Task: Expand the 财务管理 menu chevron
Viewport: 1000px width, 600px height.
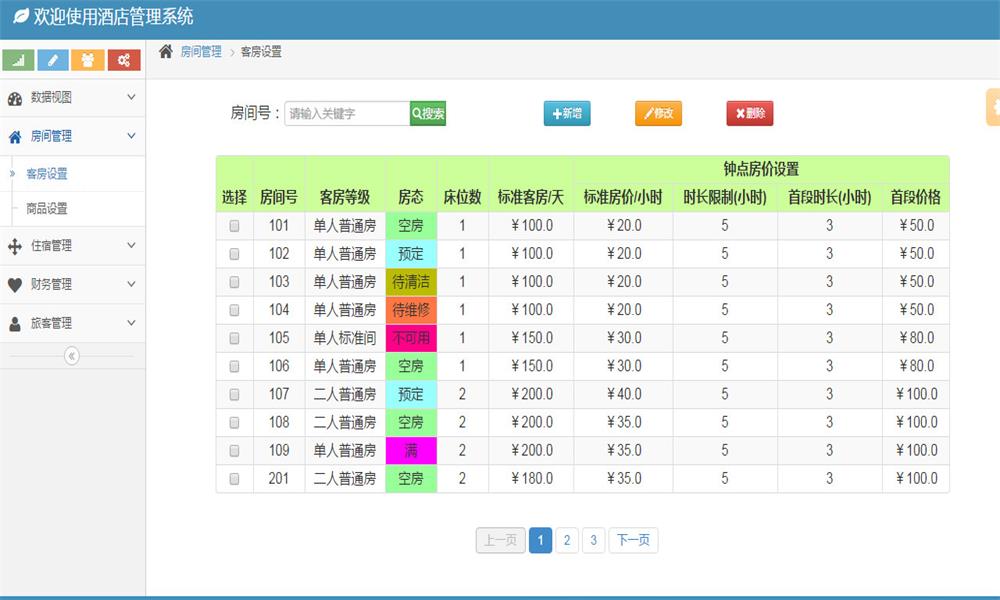Action: (131, 284)
